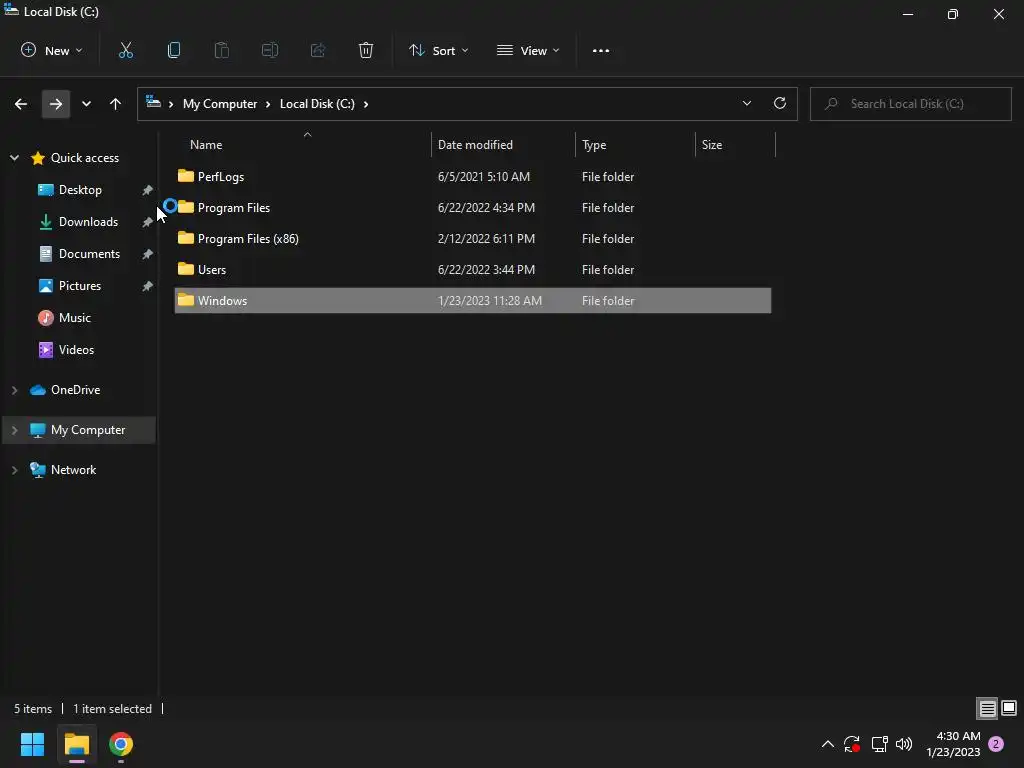Launch Google Chrome from taskbar
1024x768 pixels.
(121, 744)
